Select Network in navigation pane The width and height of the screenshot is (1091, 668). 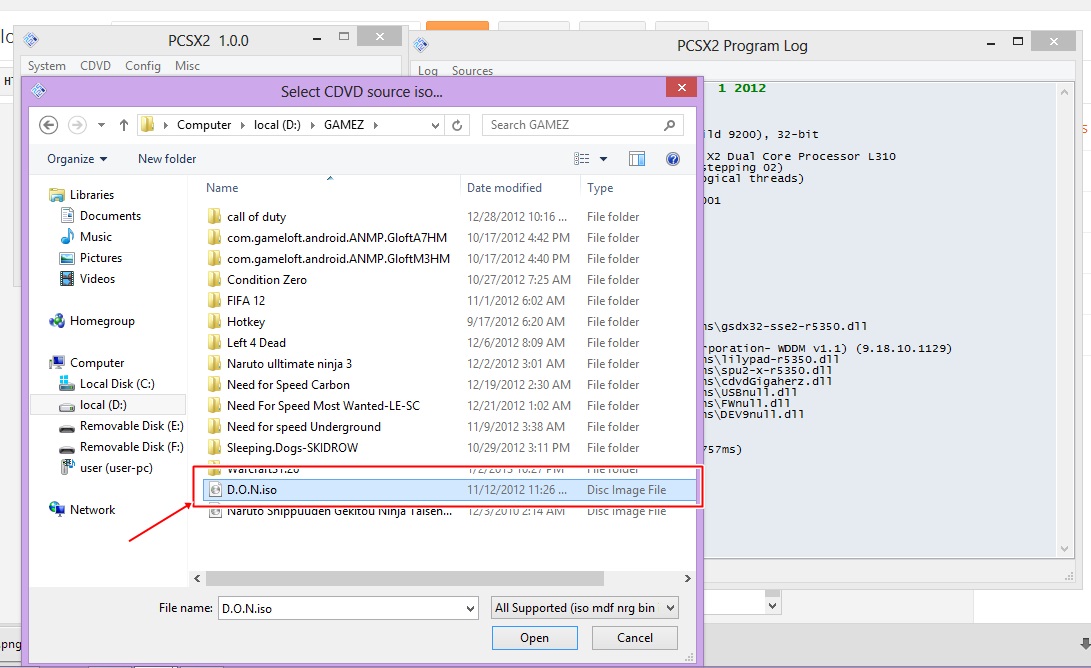coord(81,509)
